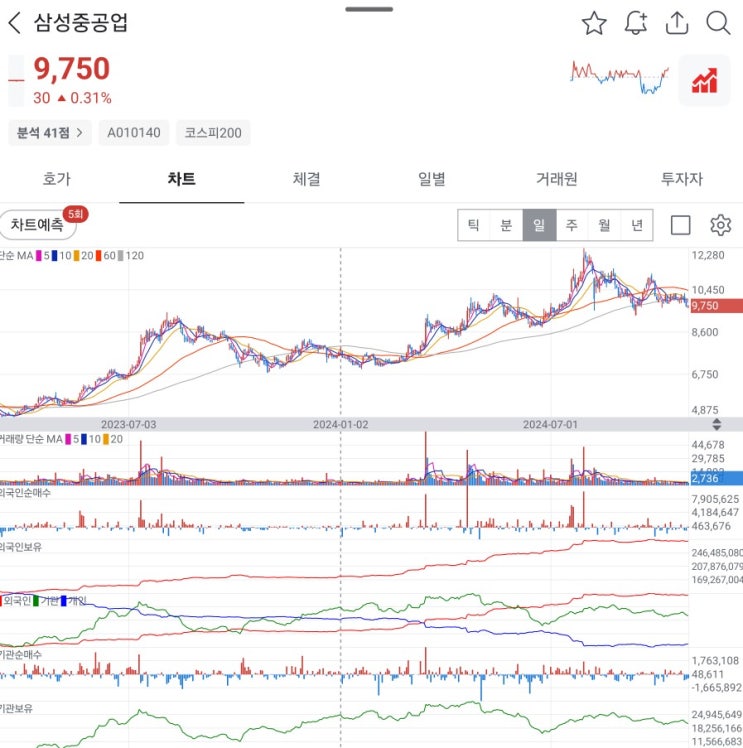Switch to the 체결 tab
Image resolution: width=743 pixels, height=748 pixels.
click(x=307, y=179)
